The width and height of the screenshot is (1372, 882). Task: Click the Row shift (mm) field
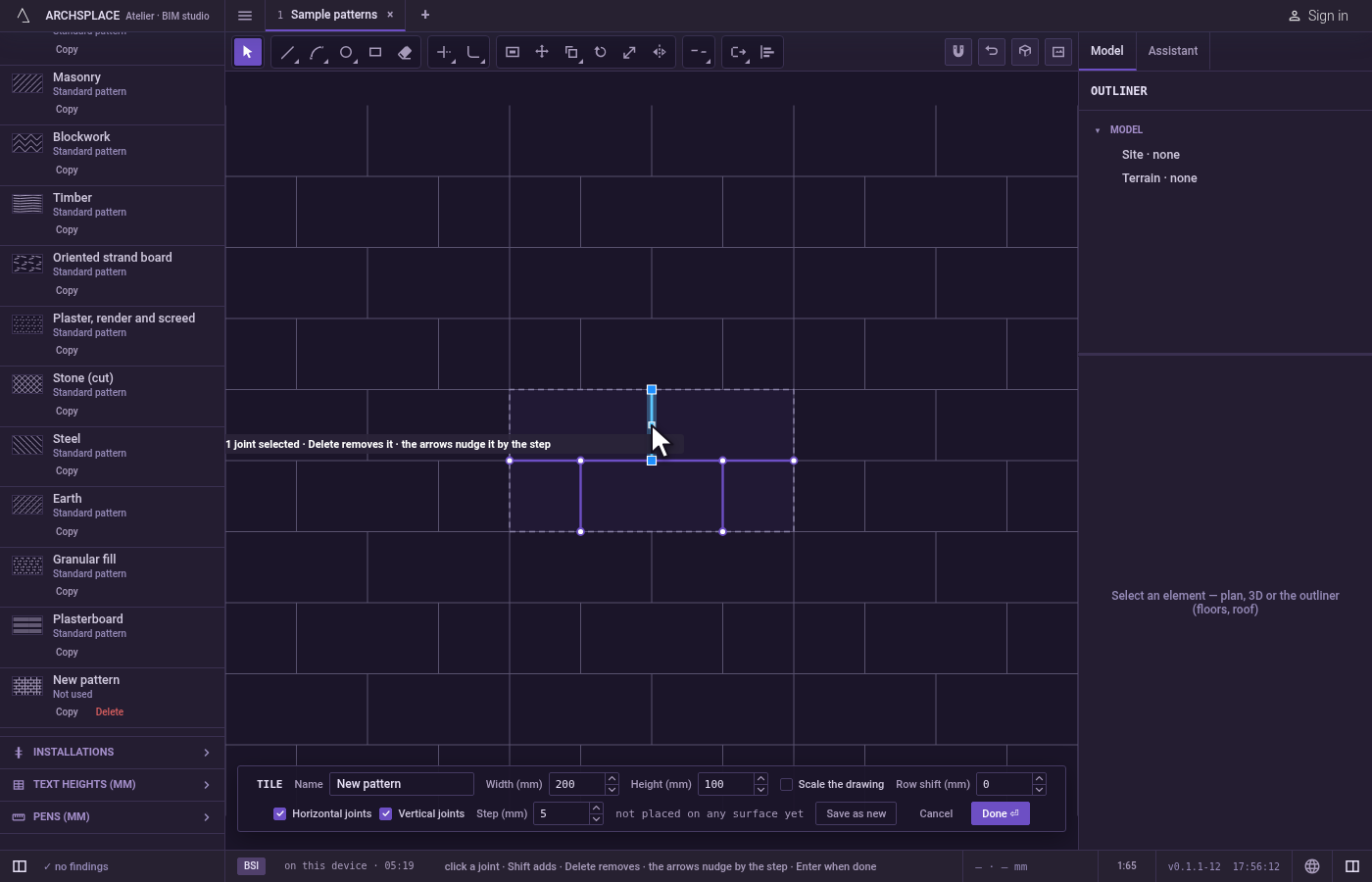(x=1004, y=784)
